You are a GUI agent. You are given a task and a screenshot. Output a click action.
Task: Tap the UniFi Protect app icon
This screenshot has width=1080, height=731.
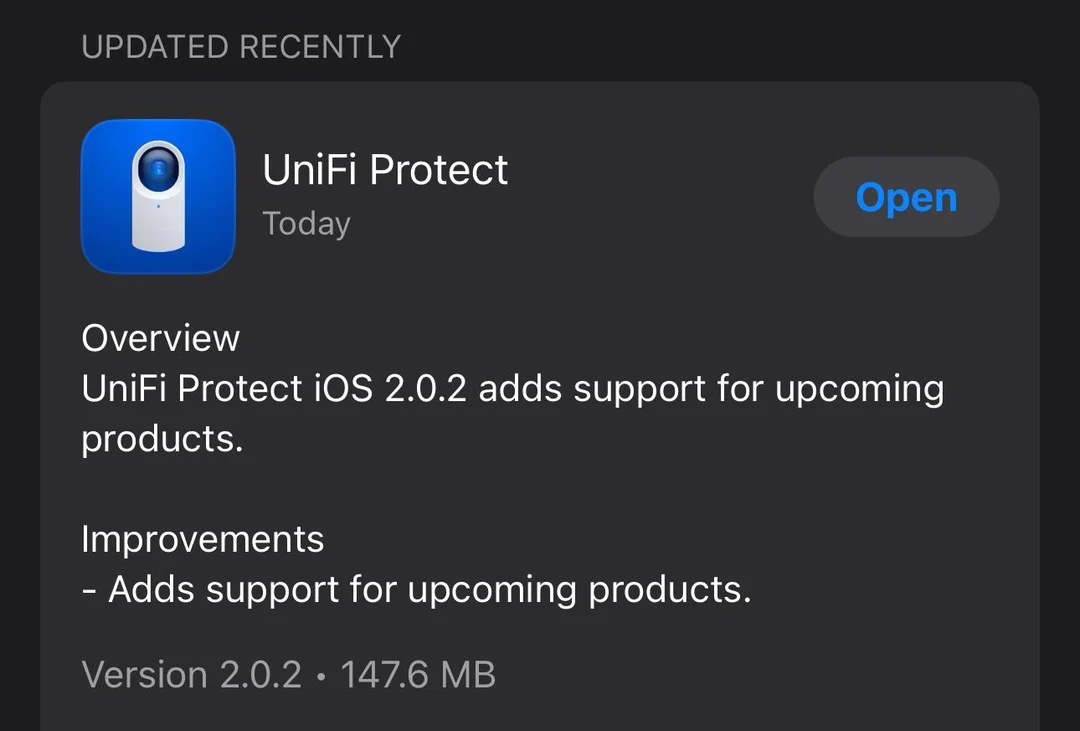point(158,196)
